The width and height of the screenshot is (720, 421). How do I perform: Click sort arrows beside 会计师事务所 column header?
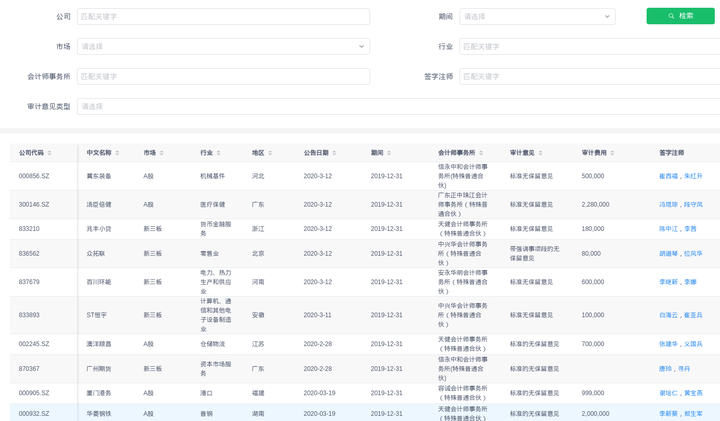pyautogui.click(x=481, y=153)
